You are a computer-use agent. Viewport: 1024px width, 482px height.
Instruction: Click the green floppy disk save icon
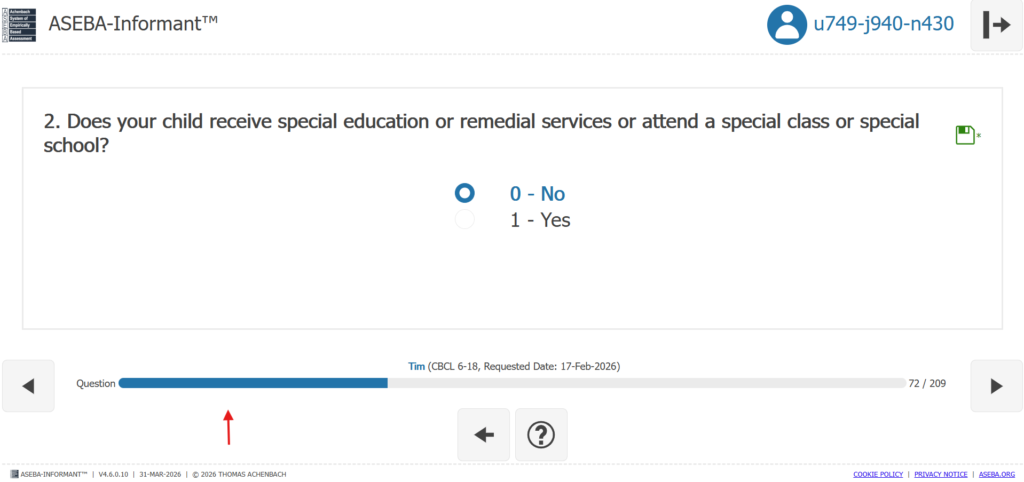(966, 136)
